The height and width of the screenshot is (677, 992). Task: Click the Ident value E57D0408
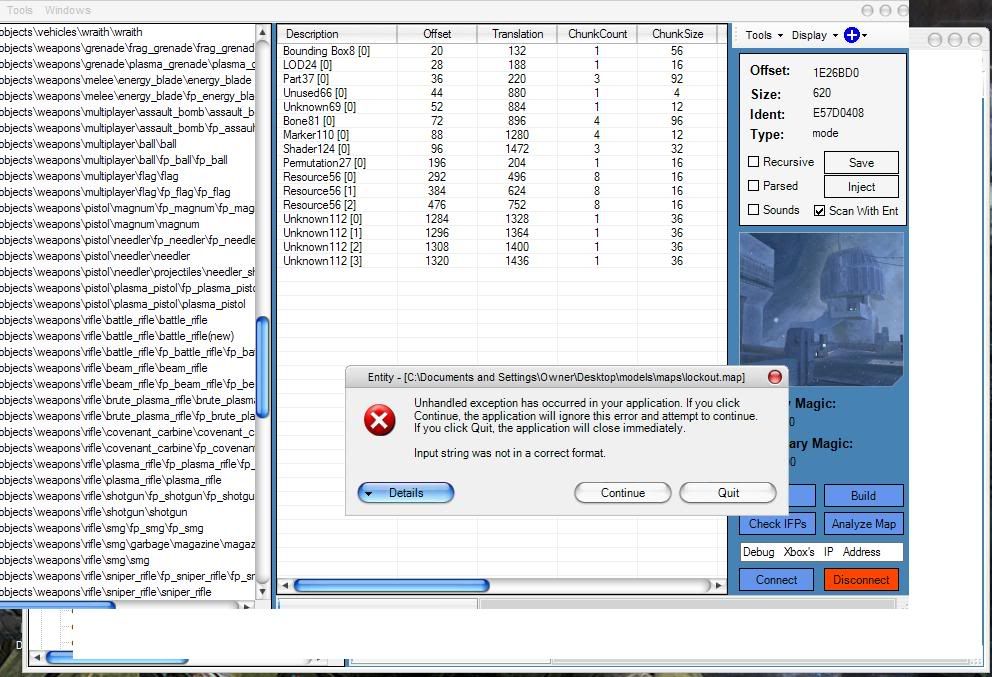838,113
